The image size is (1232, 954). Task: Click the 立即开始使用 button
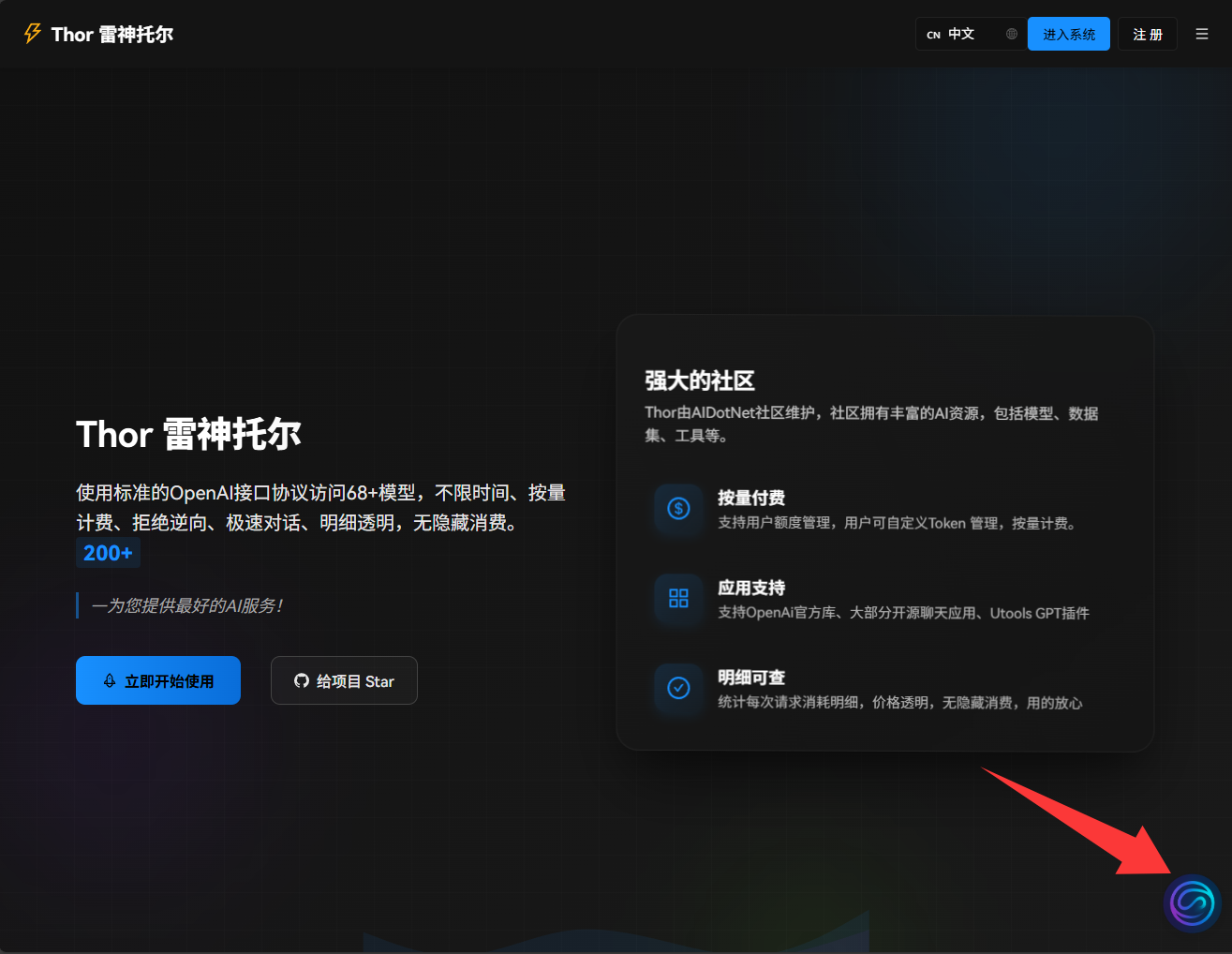pos(158,680)
